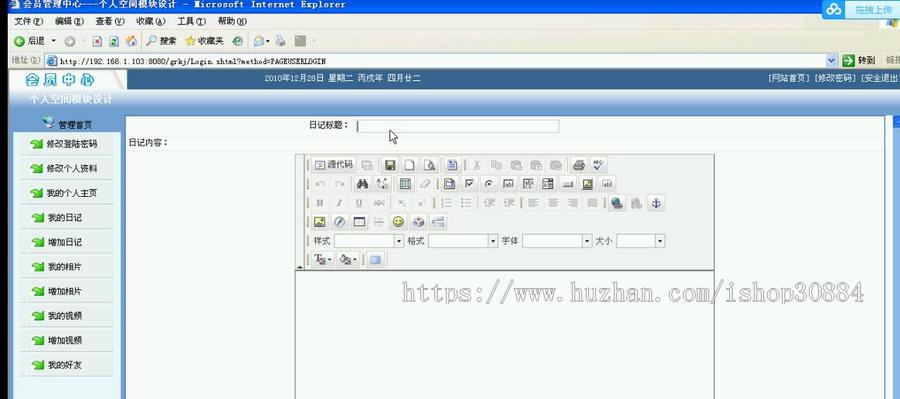This screenshot has height=399, width=900.
Task: Toggle superscript formatting
Action: pyautogui.click(x=421, y=203)
